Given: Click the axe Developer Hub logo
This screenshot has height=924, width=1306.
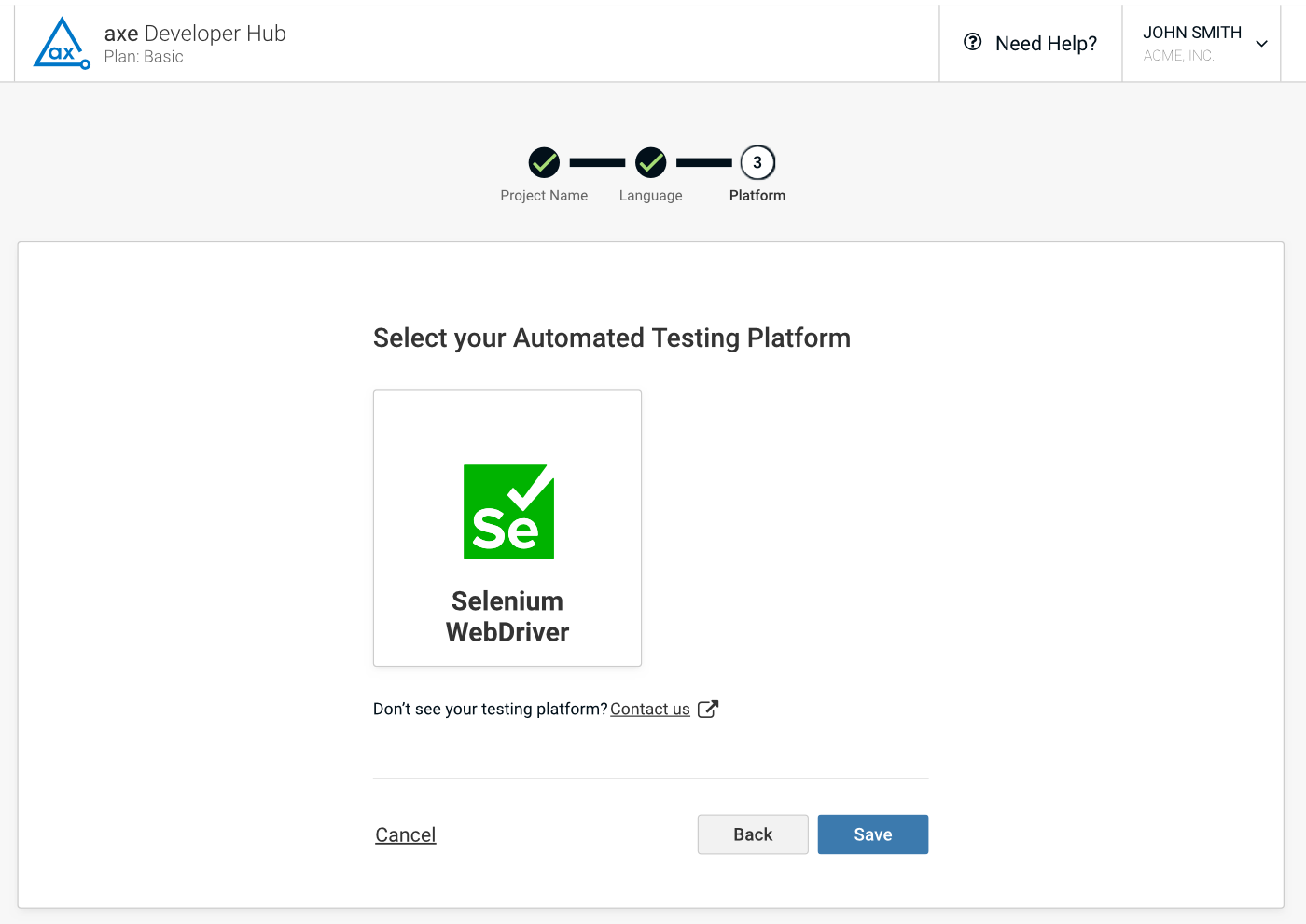Looking at the screenshot, I should point(62,42).
